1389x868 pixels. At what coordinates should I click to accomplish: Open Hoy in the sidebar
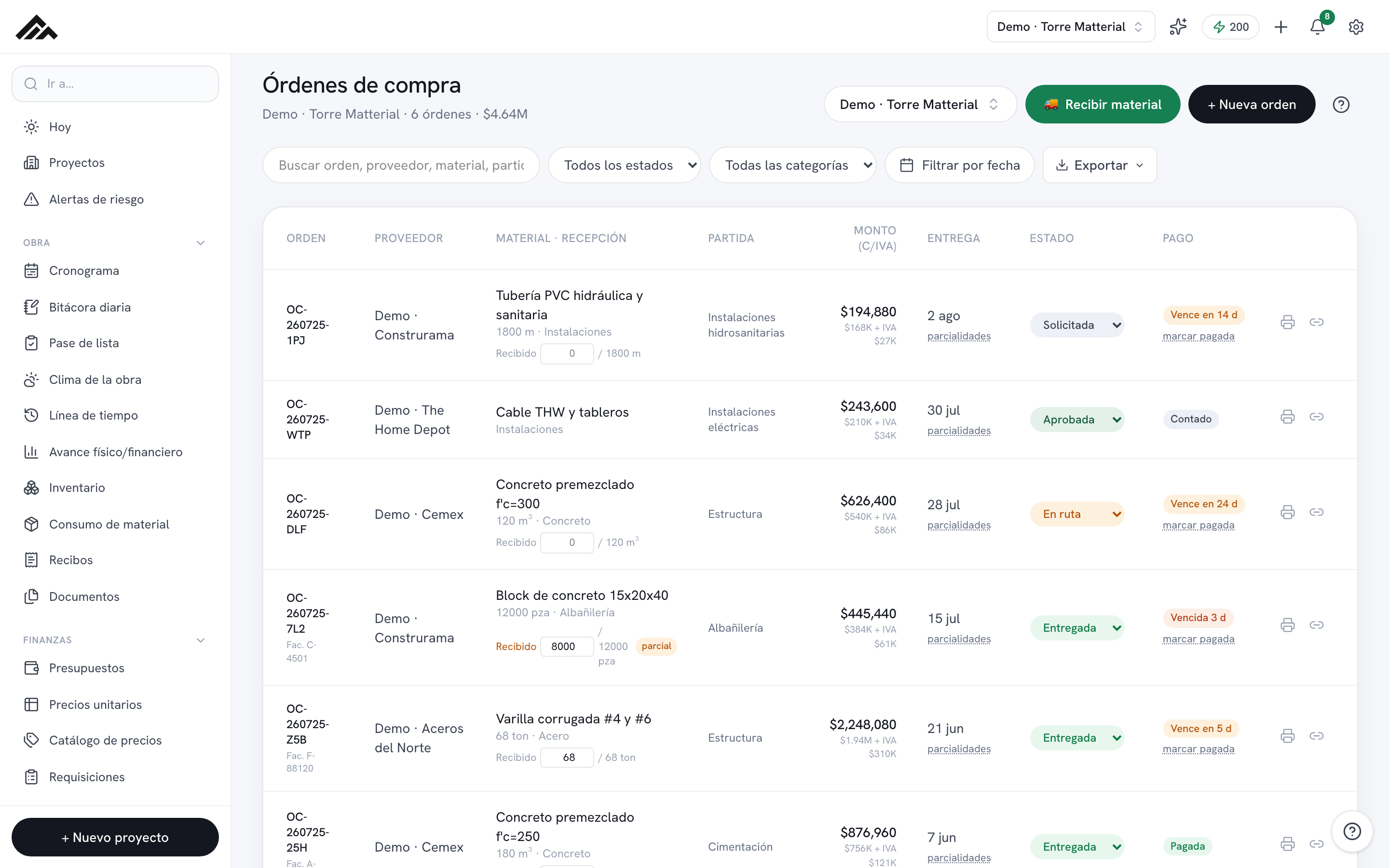(115, 127)
